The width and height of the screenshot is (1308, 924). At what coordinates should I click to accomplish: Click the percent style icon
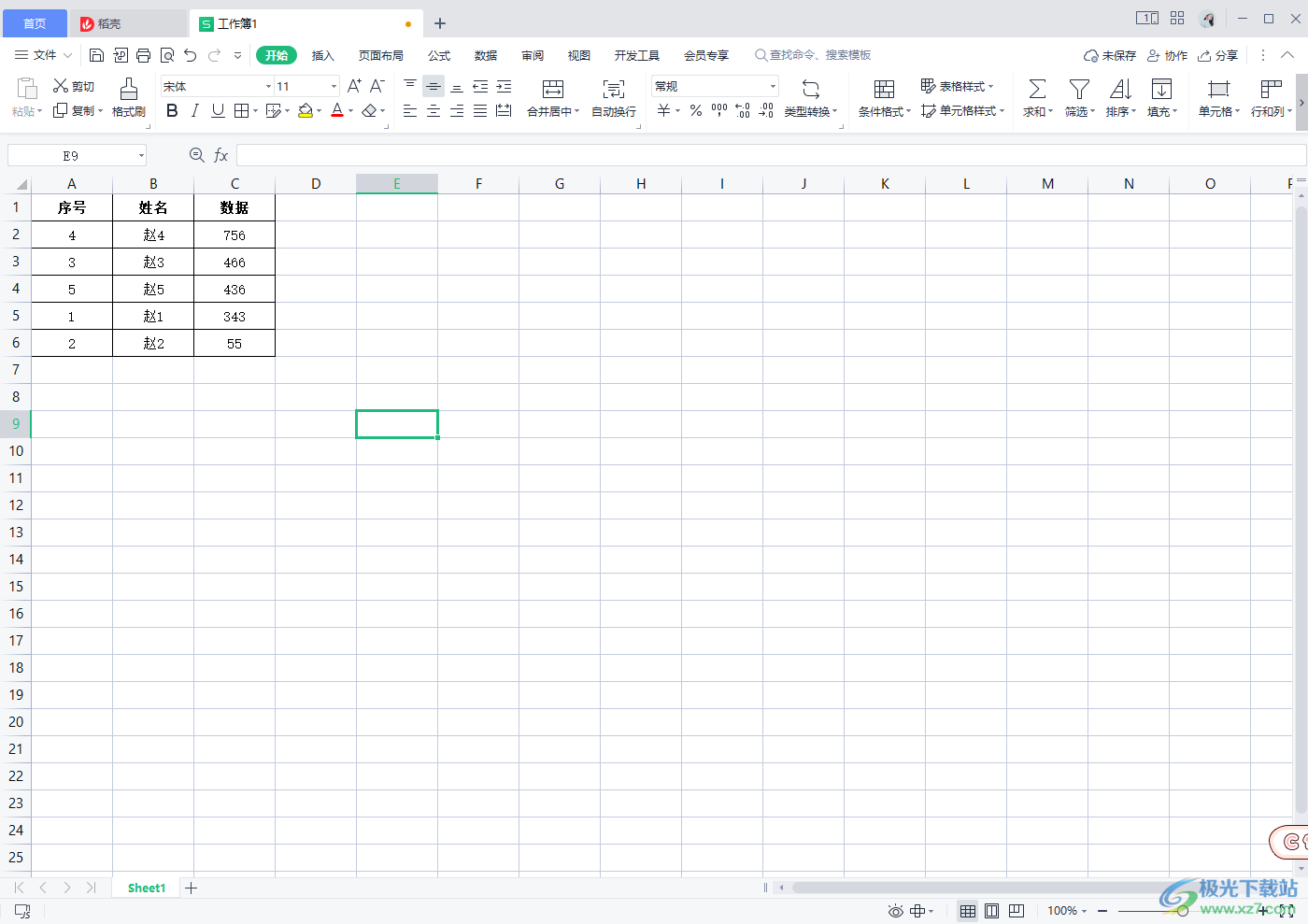coord(696,111)
